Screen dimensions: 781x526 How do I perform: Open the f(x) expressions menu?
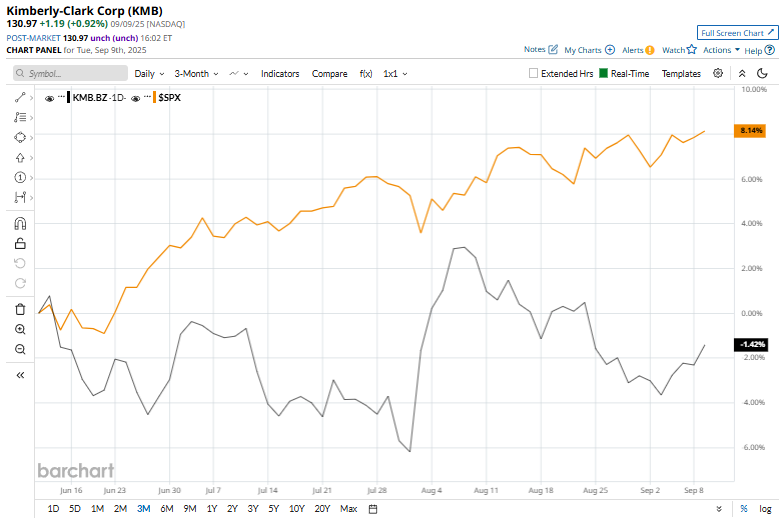(366, 74)
